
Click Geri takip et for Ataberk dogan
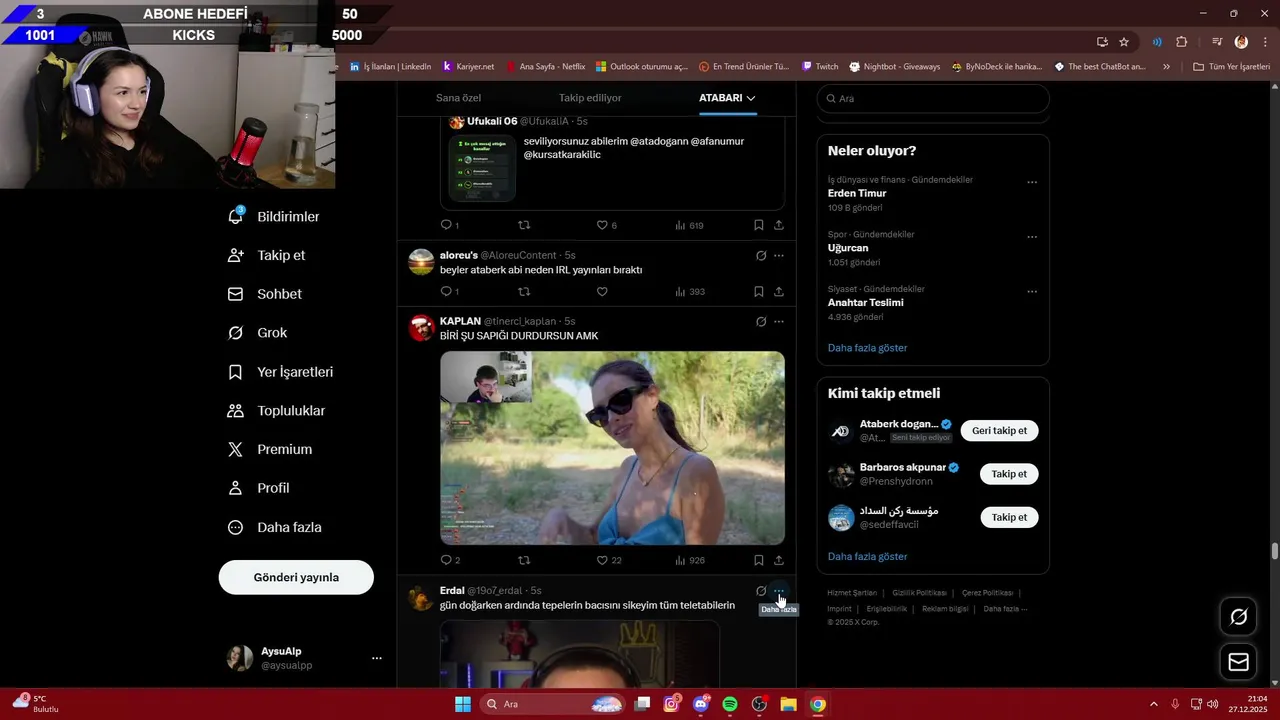click(999, 430)
